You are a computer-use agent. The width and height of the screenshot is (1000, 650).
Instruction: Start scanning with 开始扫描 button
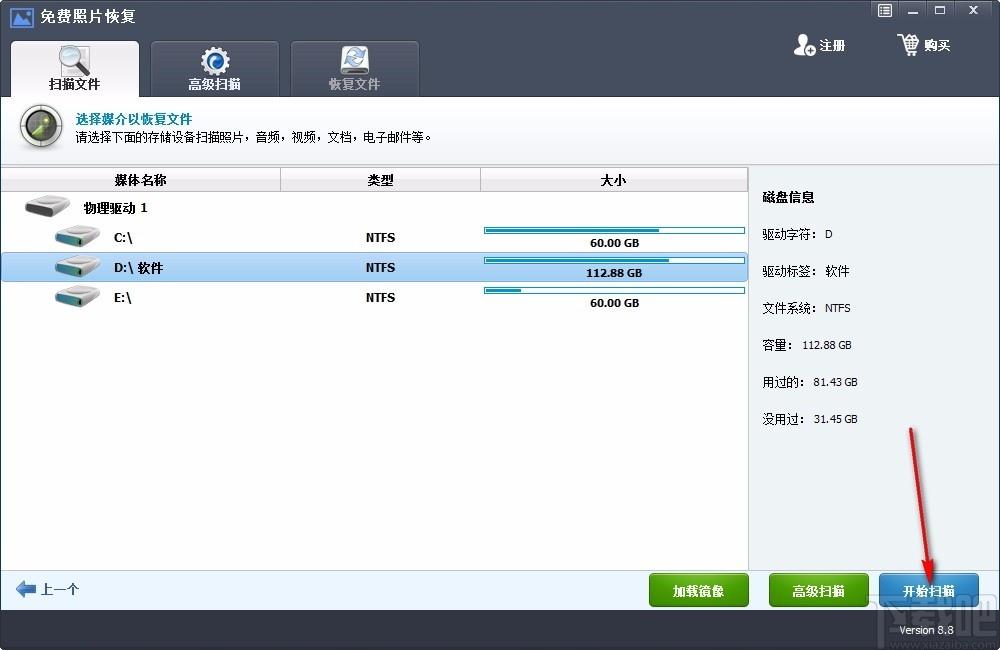point(929,590)
